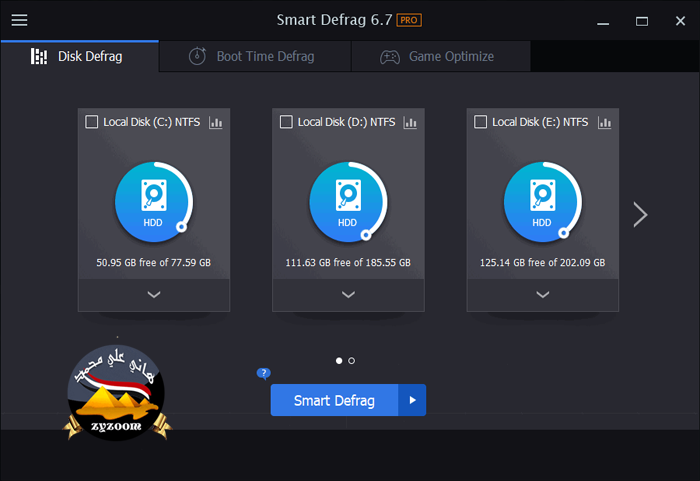This screenshot has height=481, width=700.
Task: Click the 'Local Disk (C:) NTFS' label
Action: [x=152, y=122]
